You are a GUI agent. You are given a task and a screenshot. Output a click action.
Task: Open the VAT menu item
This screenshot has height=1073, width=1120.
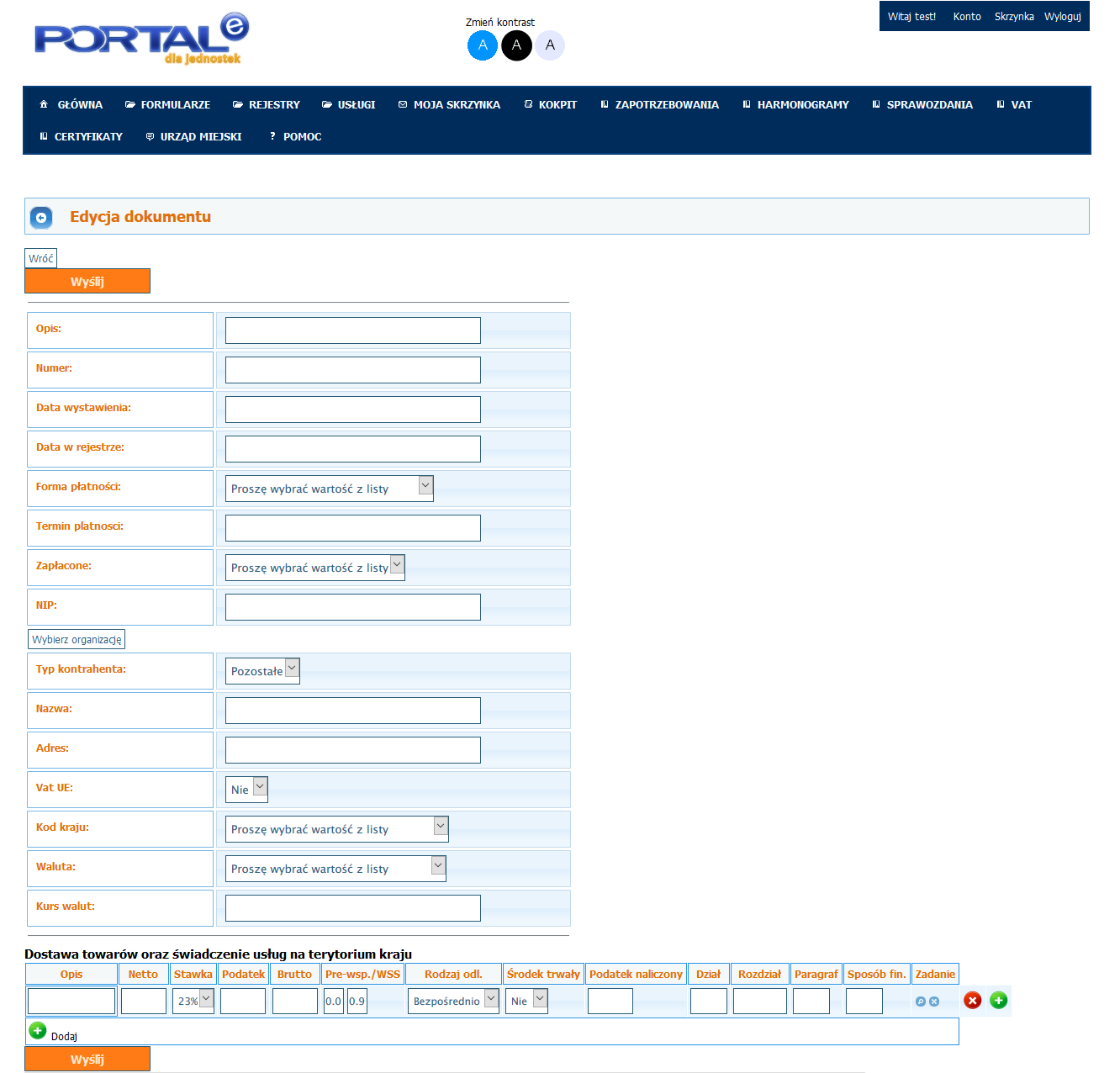tap(1014, 105)
